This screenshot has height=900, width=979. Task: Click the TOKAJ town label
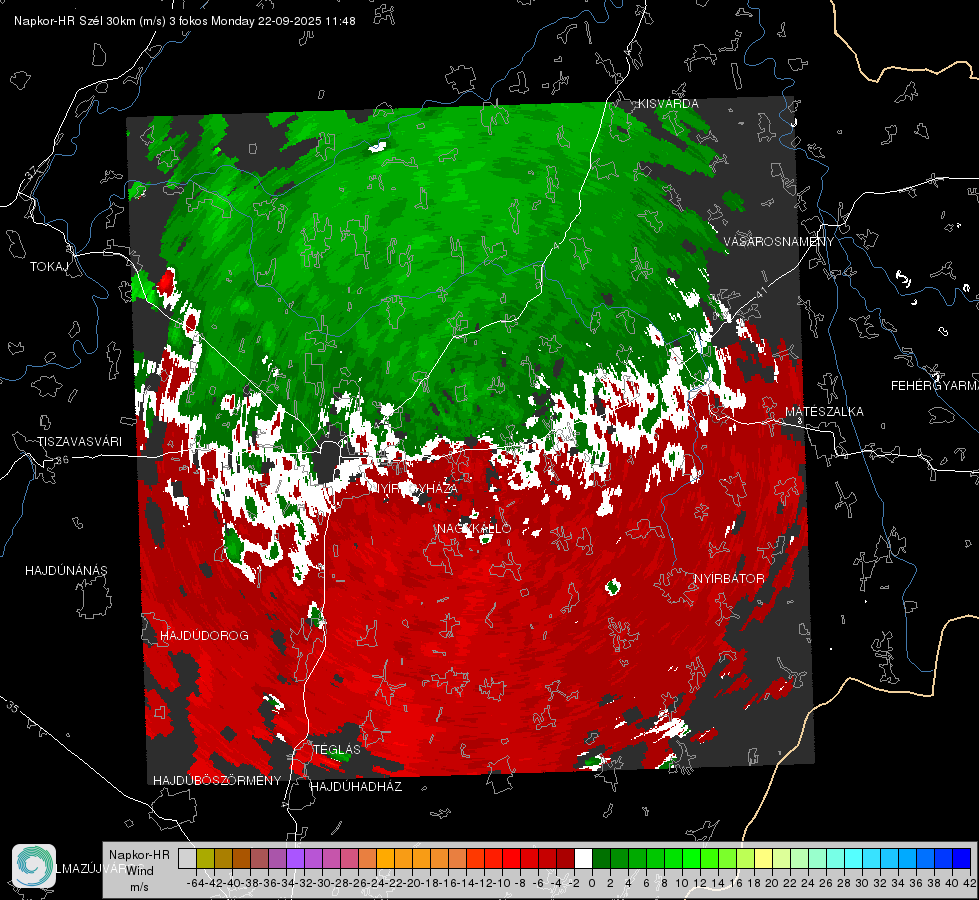[49, 267]
